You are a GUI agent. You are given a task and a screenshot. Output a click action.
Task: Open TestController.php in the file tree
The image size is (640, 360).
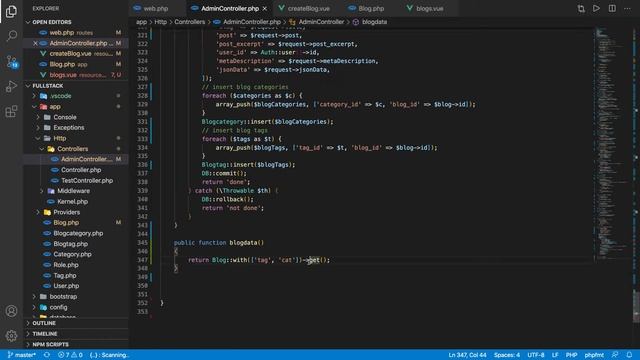[87, 181]
